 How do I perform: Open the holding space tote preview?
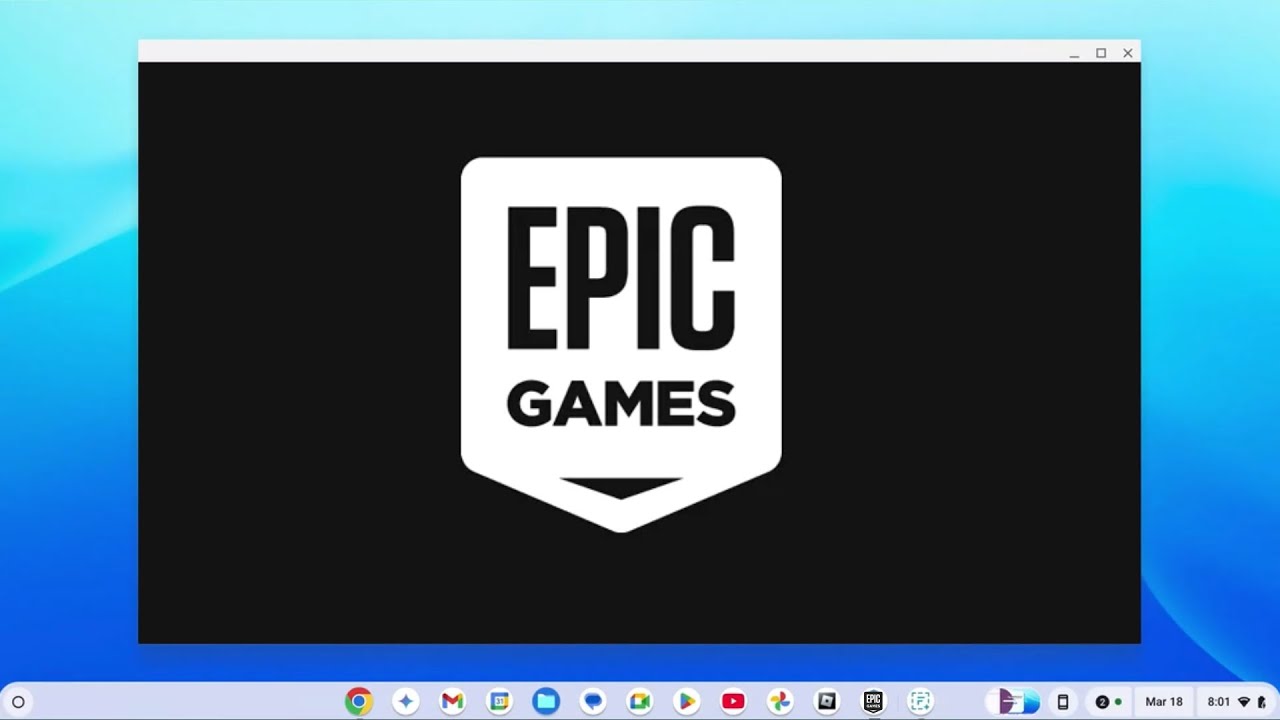pos(1014,702)
